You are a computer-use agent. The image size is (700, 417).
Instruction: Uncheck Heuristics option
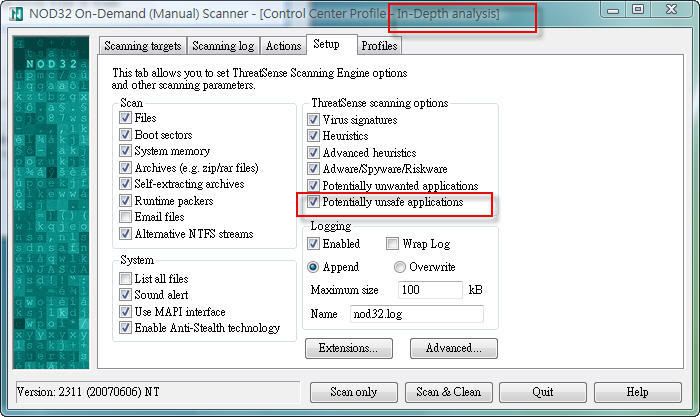pyautogui.click(x=313, y=136)
